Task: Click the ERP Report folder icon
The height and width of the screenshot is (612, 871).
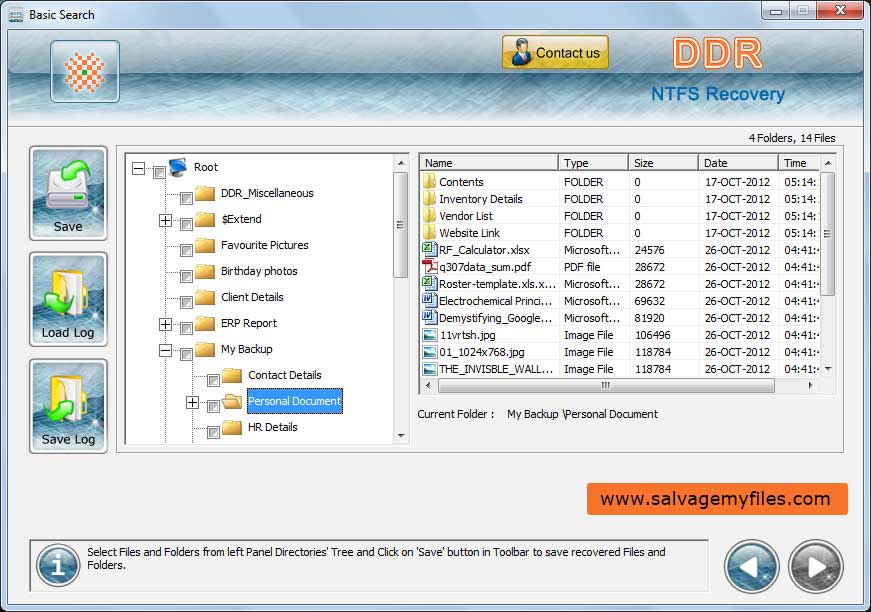Action: coord(205,323)
